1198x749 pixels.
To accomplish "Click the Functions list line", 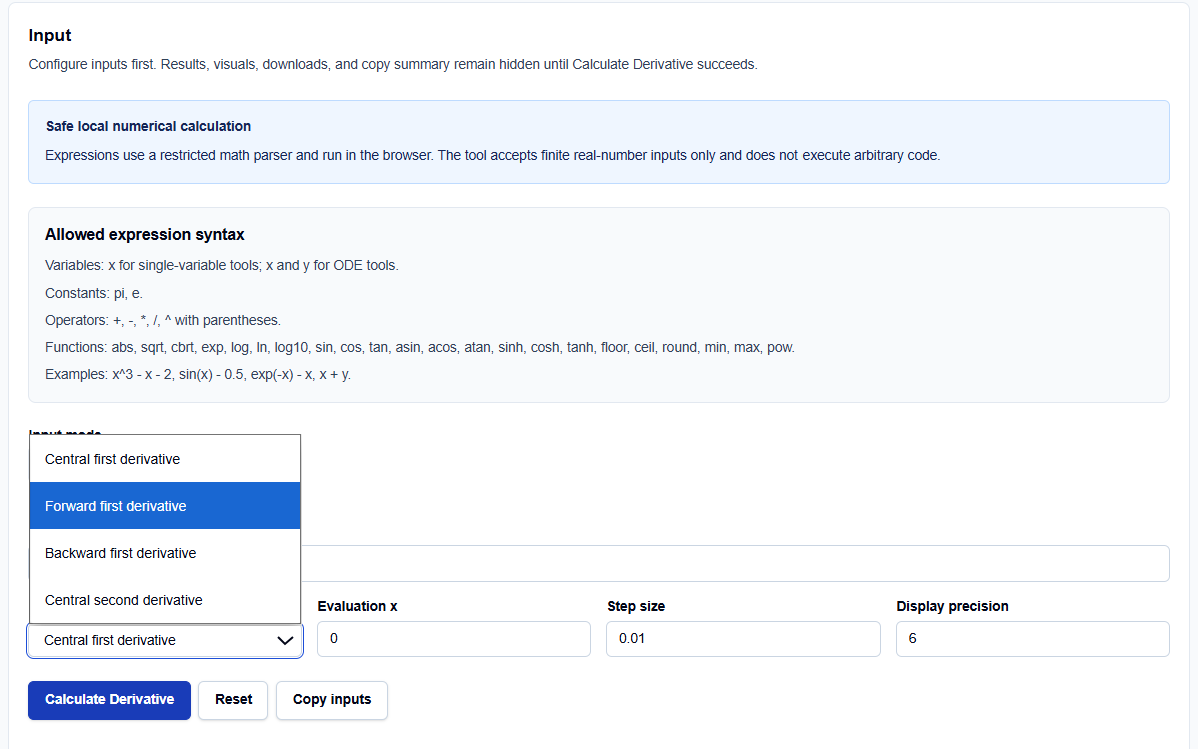I will [419, 348].
